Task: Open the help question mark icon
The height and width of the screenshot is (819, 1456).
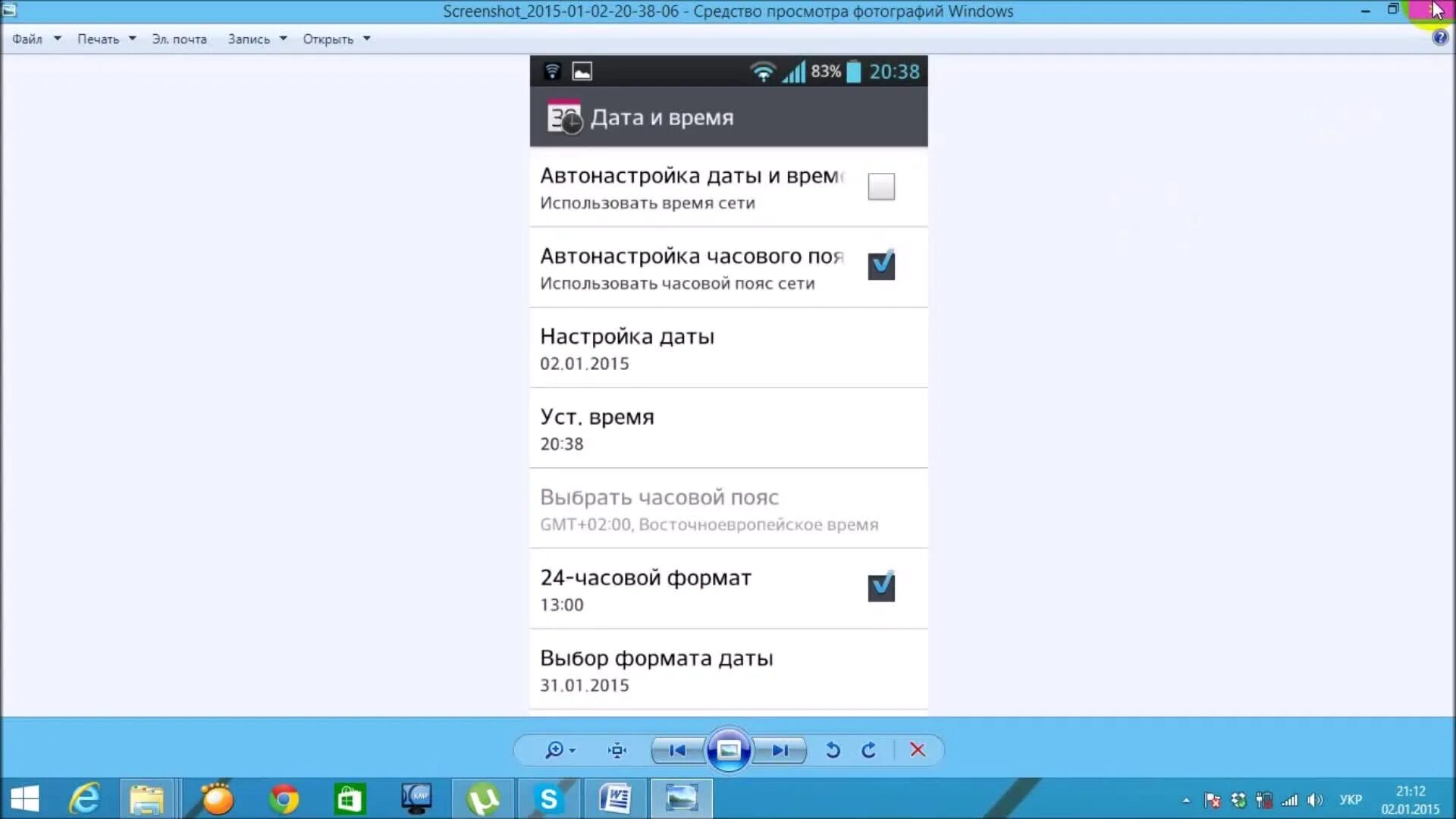Action: pyautogui.click(x=1439, y=38)
